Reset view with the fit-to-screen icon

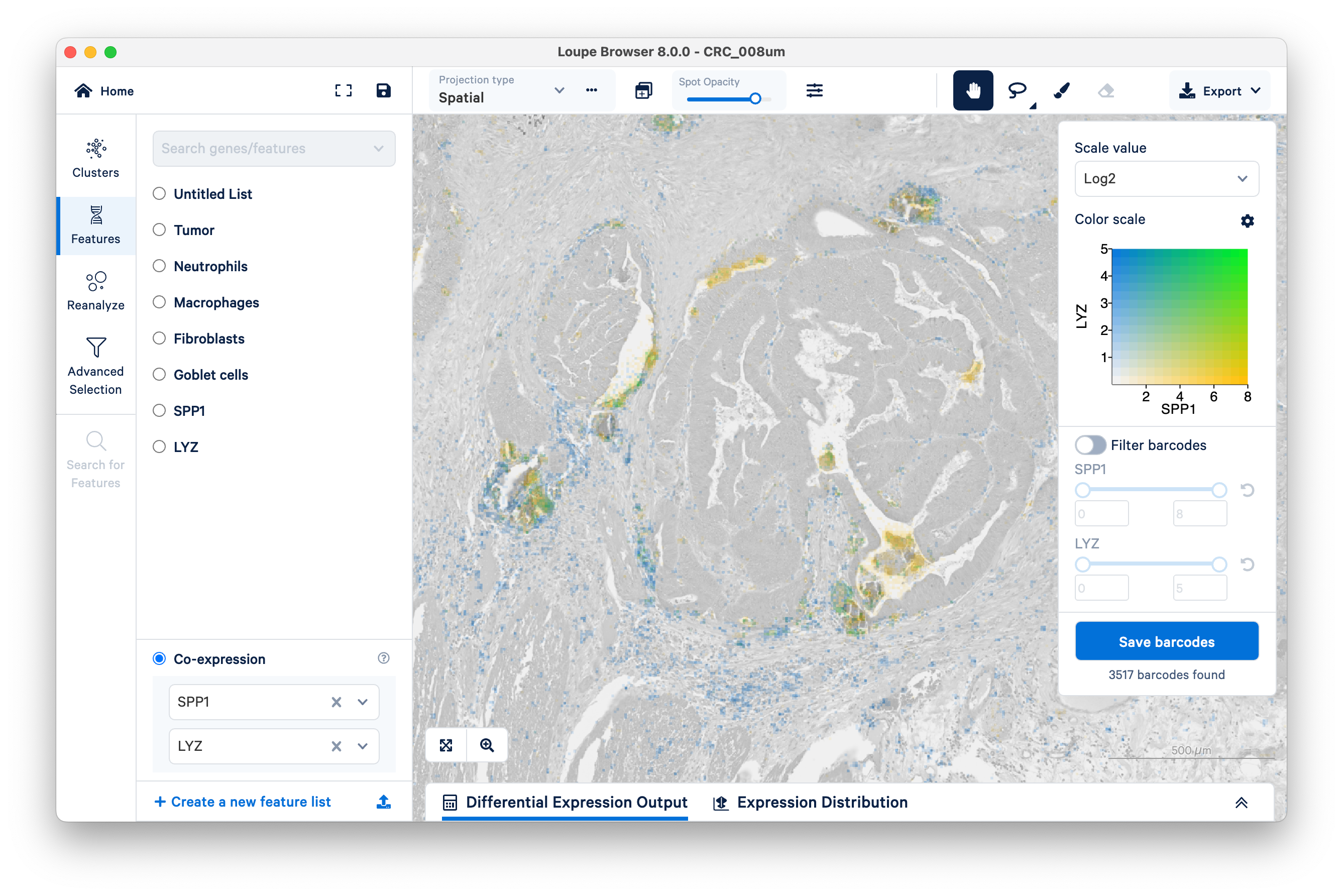[446, 745]
